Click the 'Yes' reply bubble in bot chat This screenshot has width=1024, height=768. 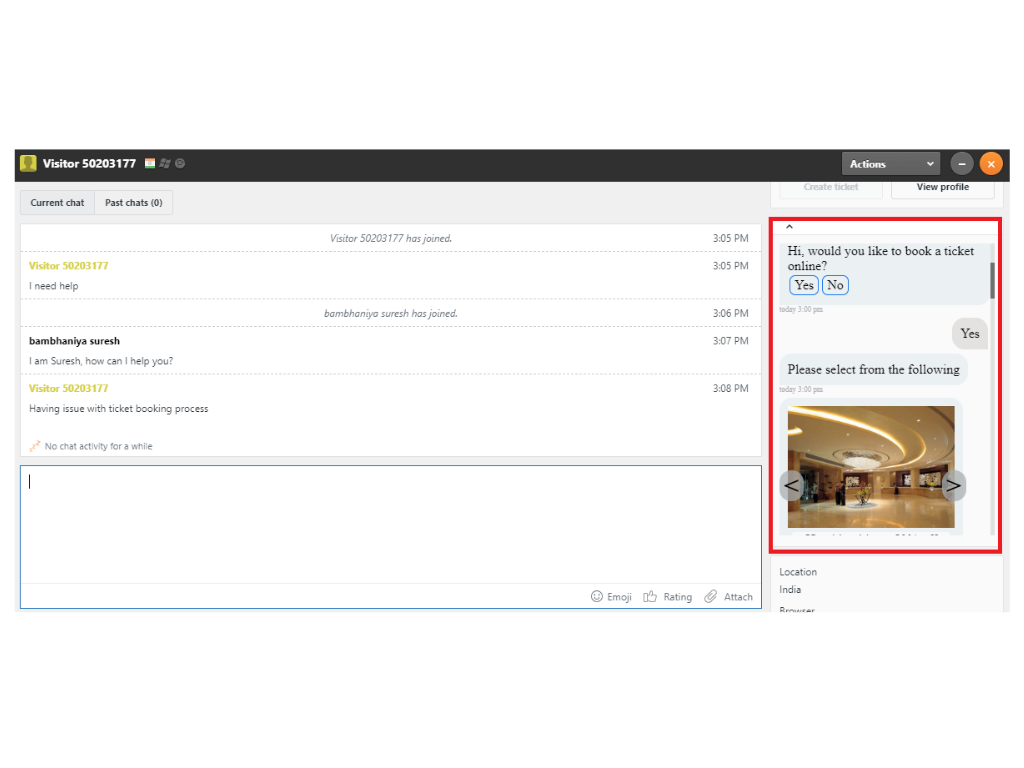click(970, 334)
